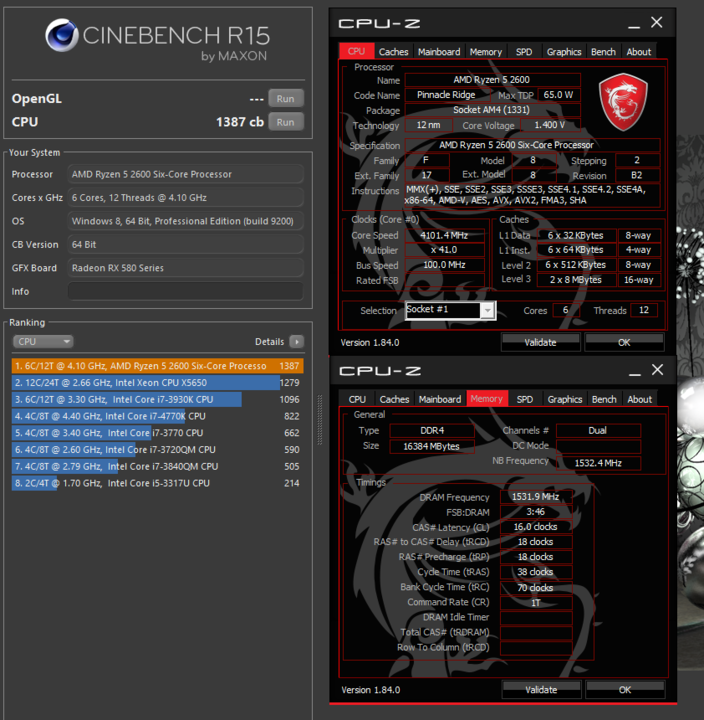704x720 pixels.
Task: Open the SPD tab in top CPU-Z window
Action: click(524, 52)
